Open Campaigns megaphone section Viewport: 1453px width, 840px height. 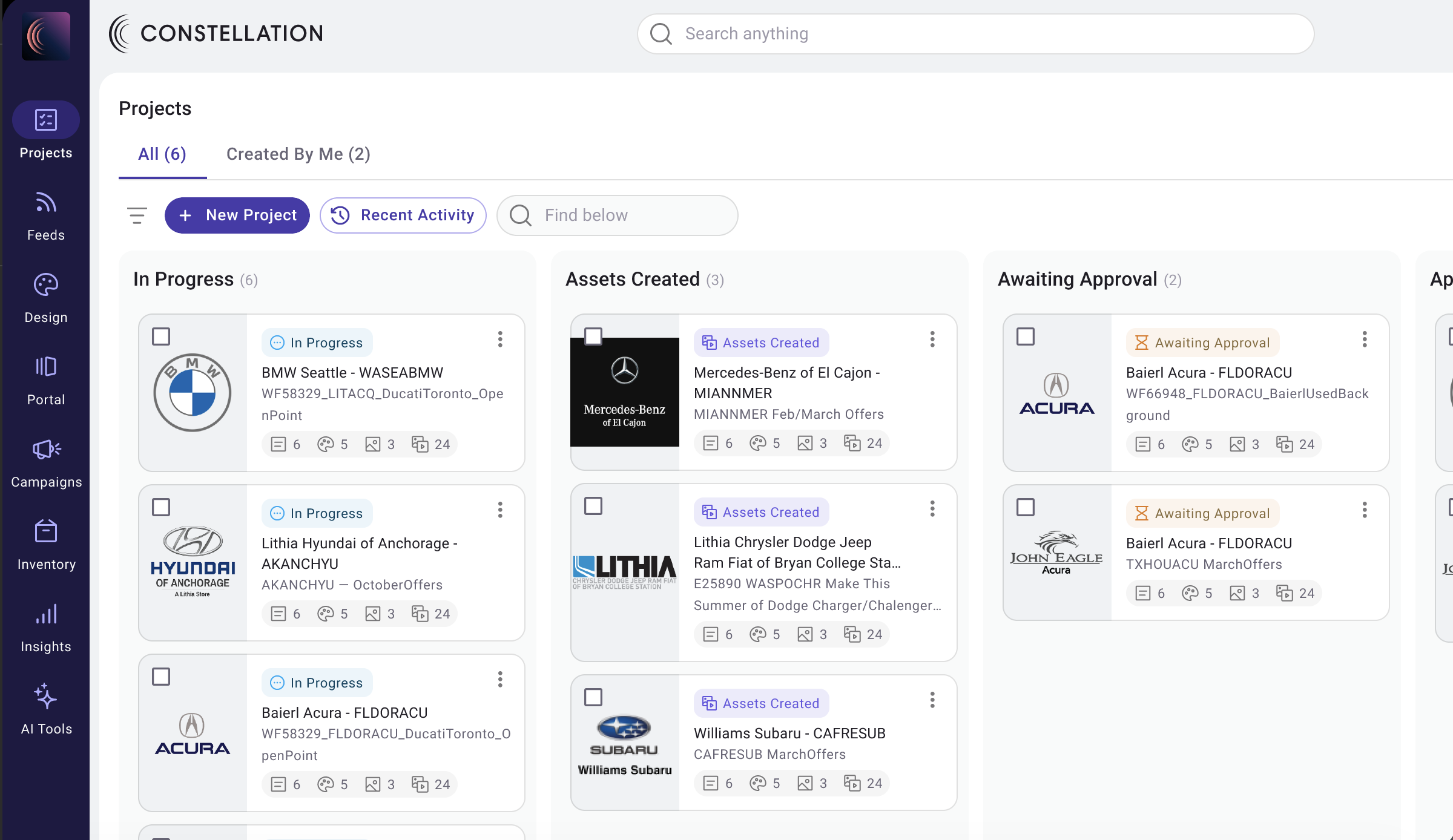(x=46, y=462)
